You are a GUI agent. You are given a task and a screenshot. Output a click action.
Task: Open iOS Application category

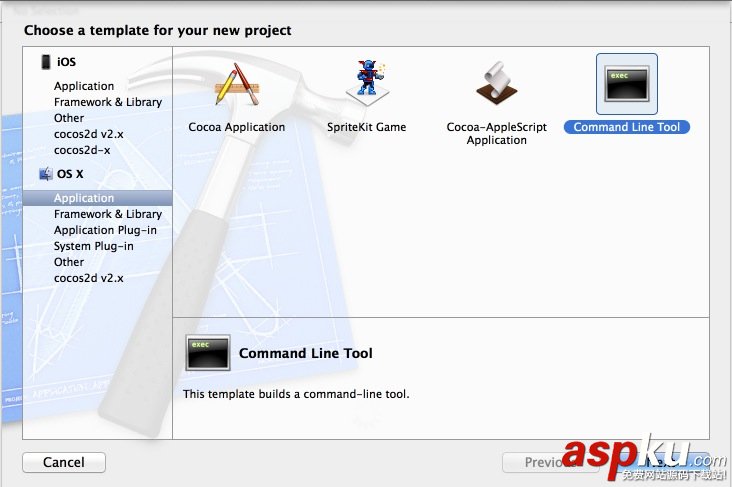tap(84, 86)
